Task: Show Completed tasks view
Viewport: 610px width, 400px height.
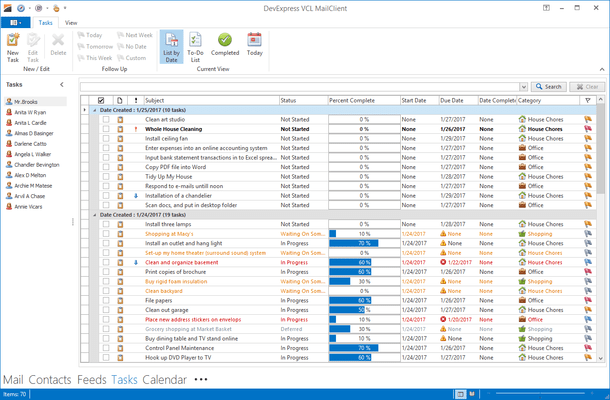Action: 225,46
